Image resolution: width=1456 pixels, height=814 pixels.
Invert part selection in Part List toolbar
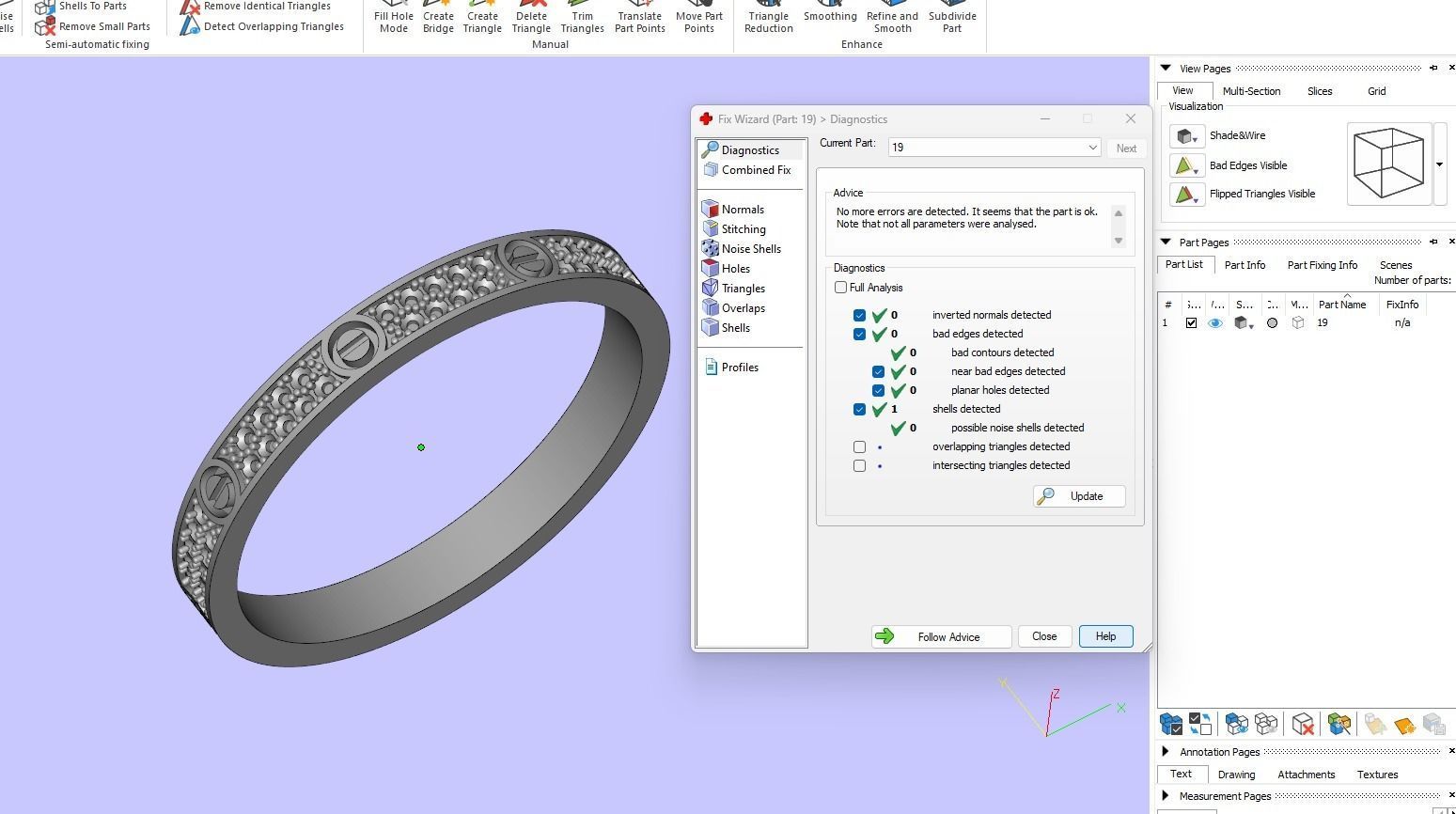coord(1200,724)
